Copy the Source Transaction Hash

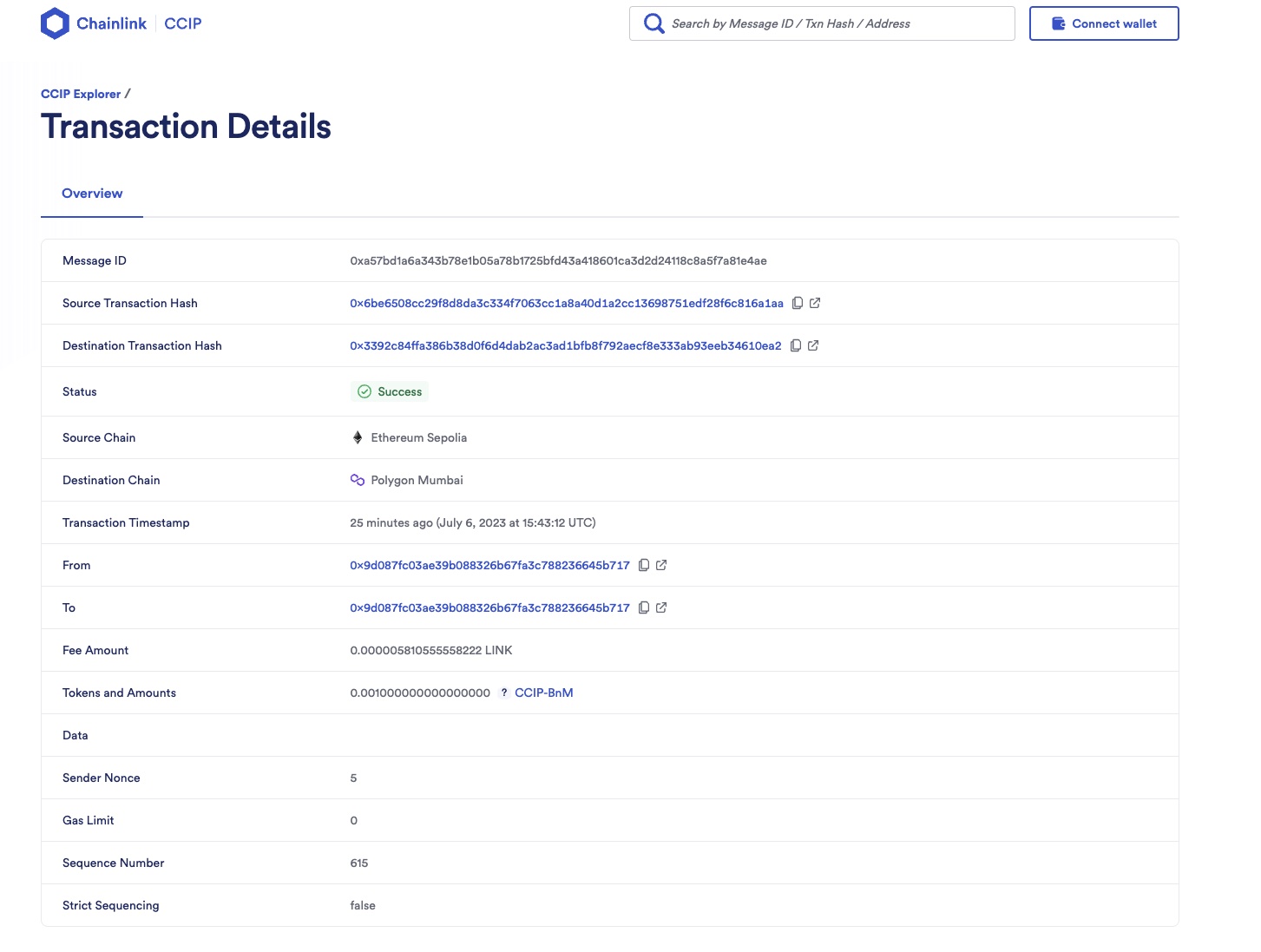tap(798, 303)
